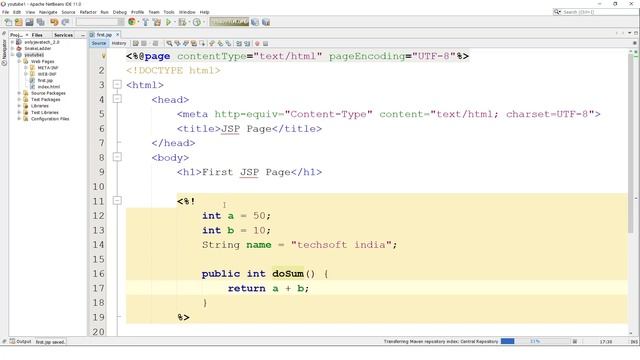
Task: Switch to the History editor view
Action: click(x=119, y=43)
